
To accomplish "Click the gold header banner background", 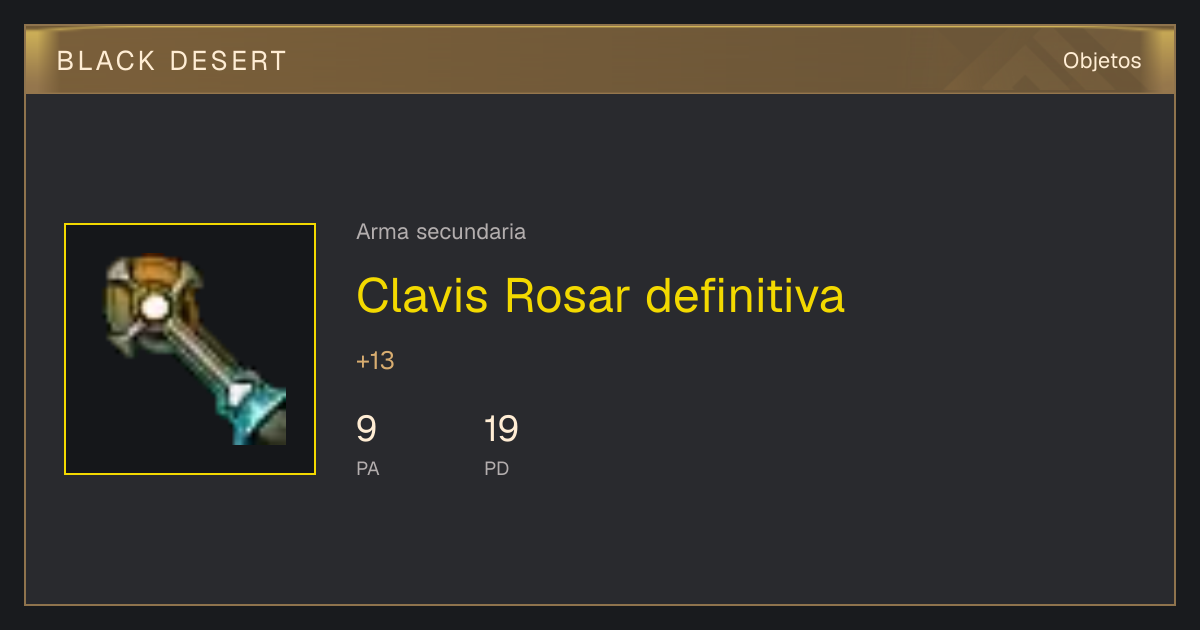I will (x=600, y=60).
